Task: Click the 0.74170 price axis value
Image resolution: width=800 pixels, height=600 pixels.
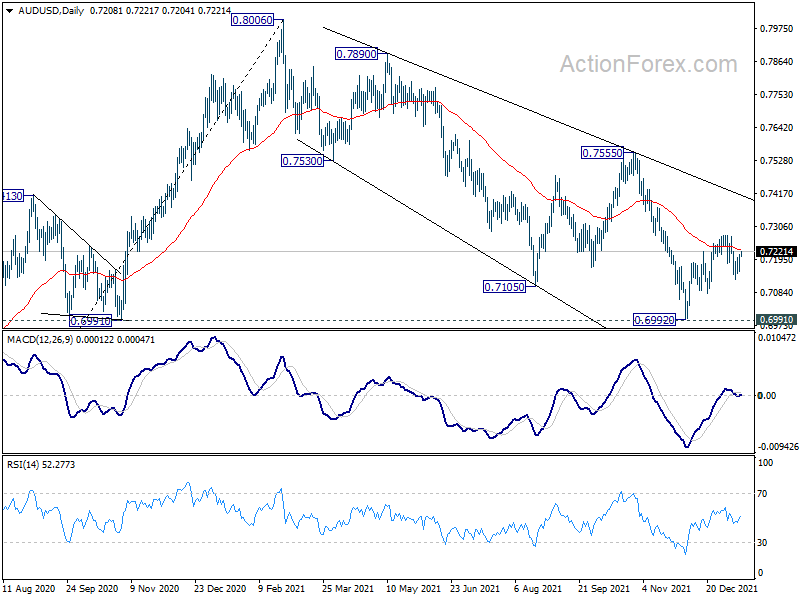Action: [777, 193]
